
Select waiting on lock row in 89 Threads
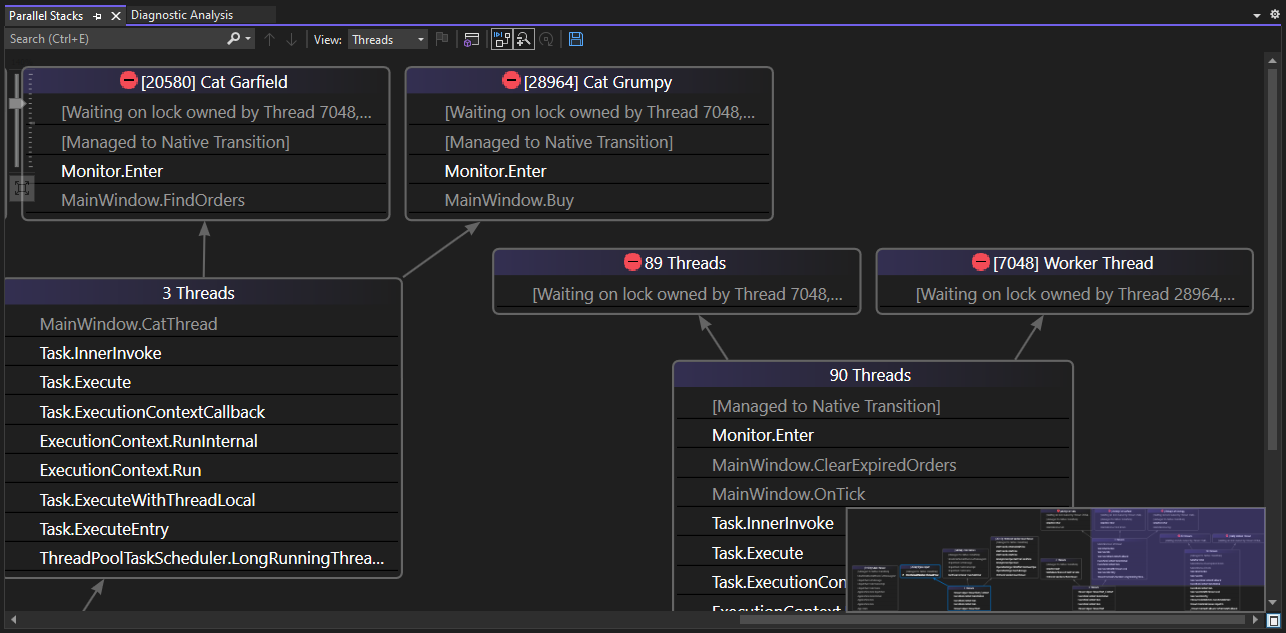click(676, 294)
